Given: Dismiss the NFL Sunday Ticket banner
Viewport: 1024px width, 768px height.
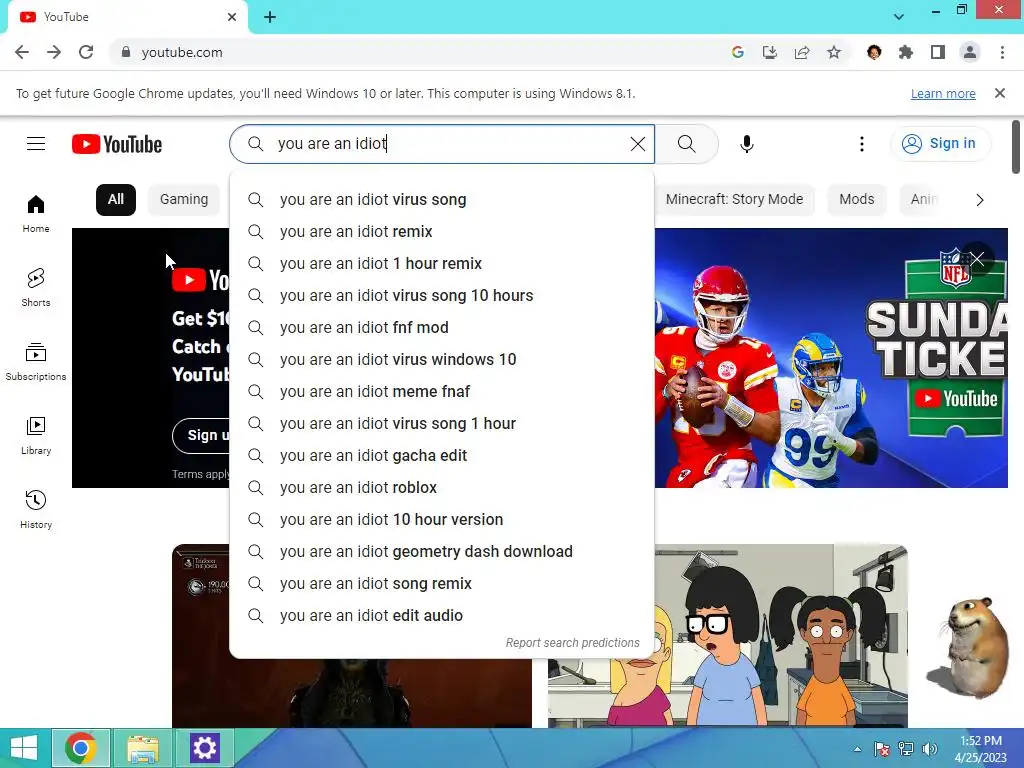Looking at the screenshot, I should [977, 259].
